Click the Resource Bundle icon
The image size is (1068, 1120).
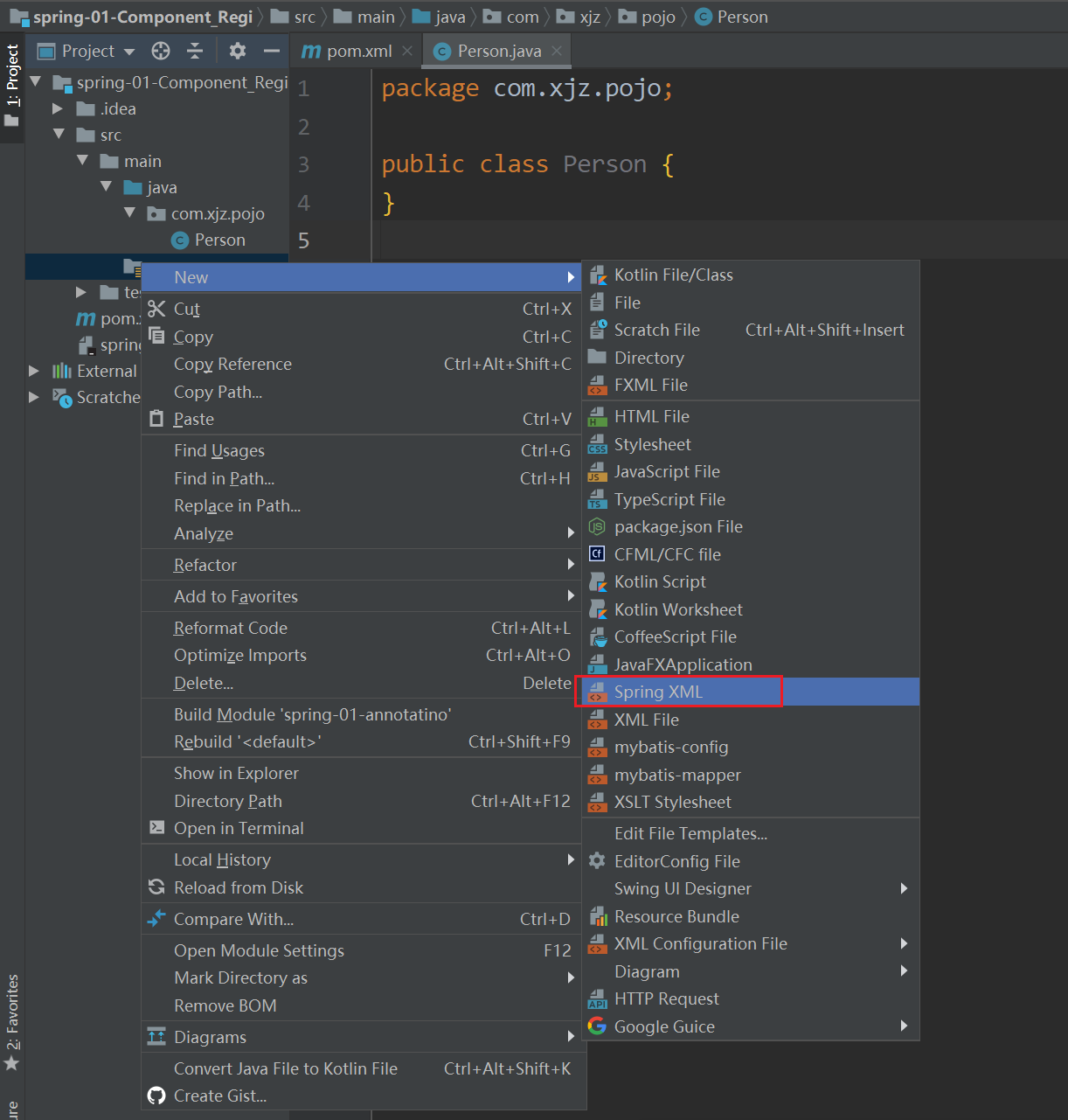point(598,916)
